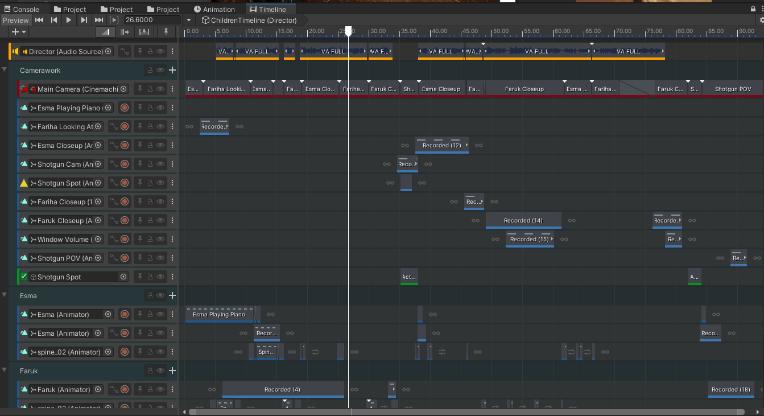Collapse the Faruk track group
Viewport: 764px width, 416px height.
click(4, 370)
